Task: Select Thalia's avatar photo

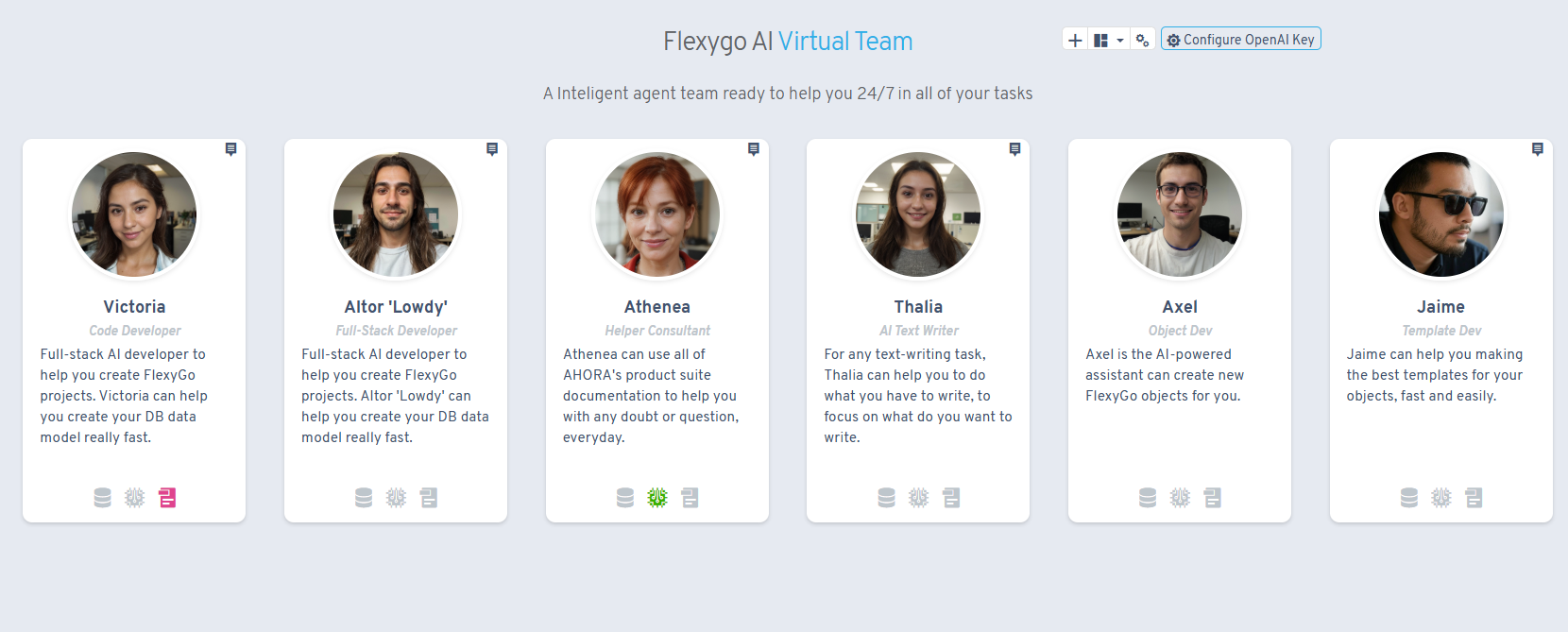Action: [918, 214]
